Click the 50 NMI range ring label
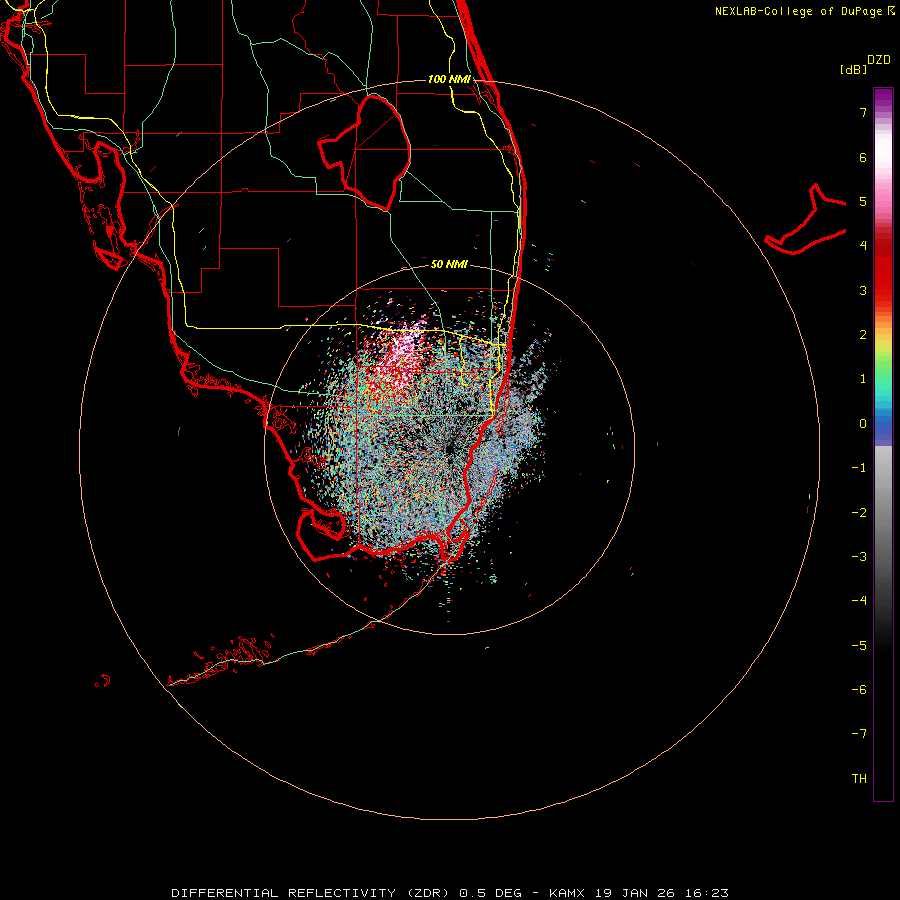Image resolution: width=900 pixels, height=900 pixels. [449, 264]
